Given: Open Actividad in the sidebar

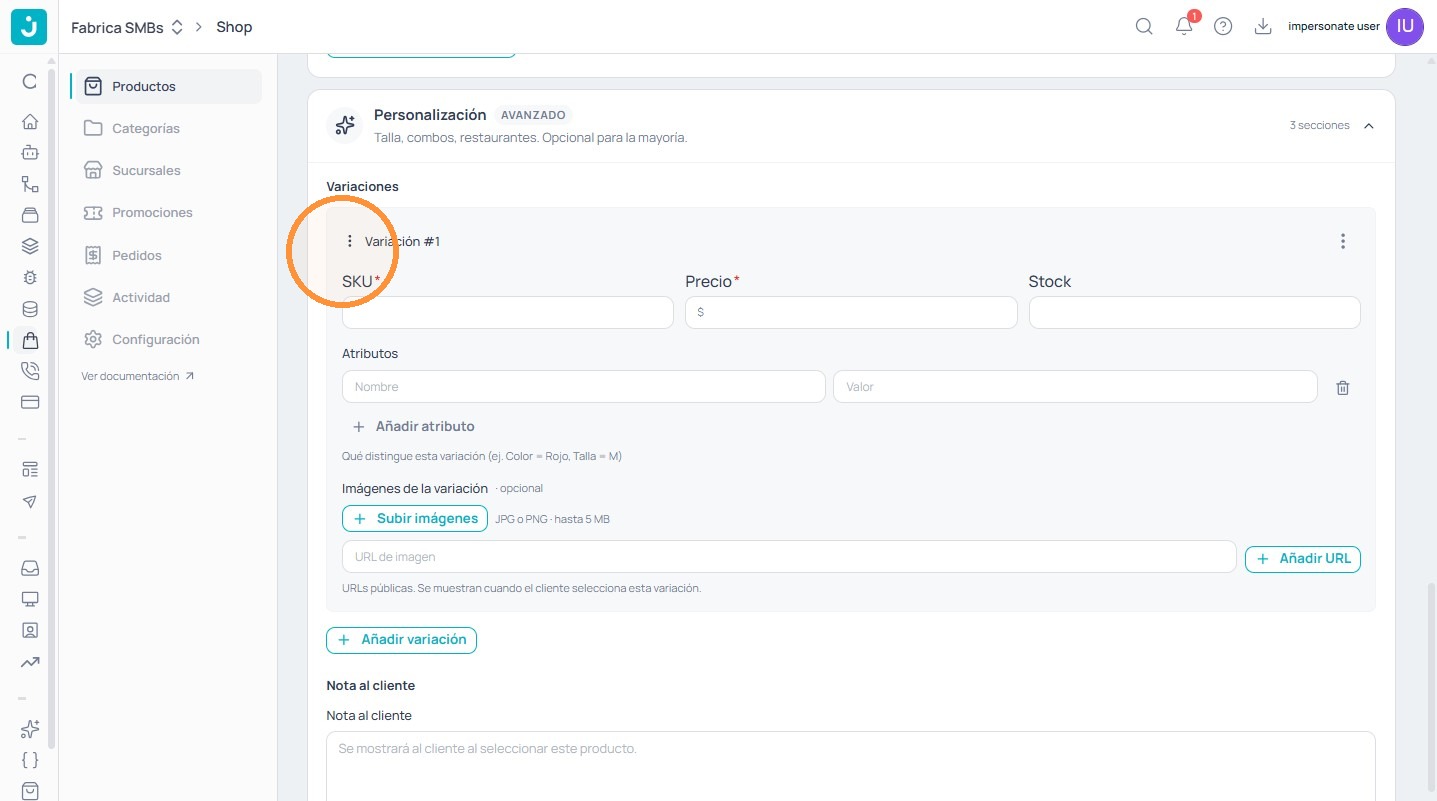Looking at the screenshot, I should (166, 297).
